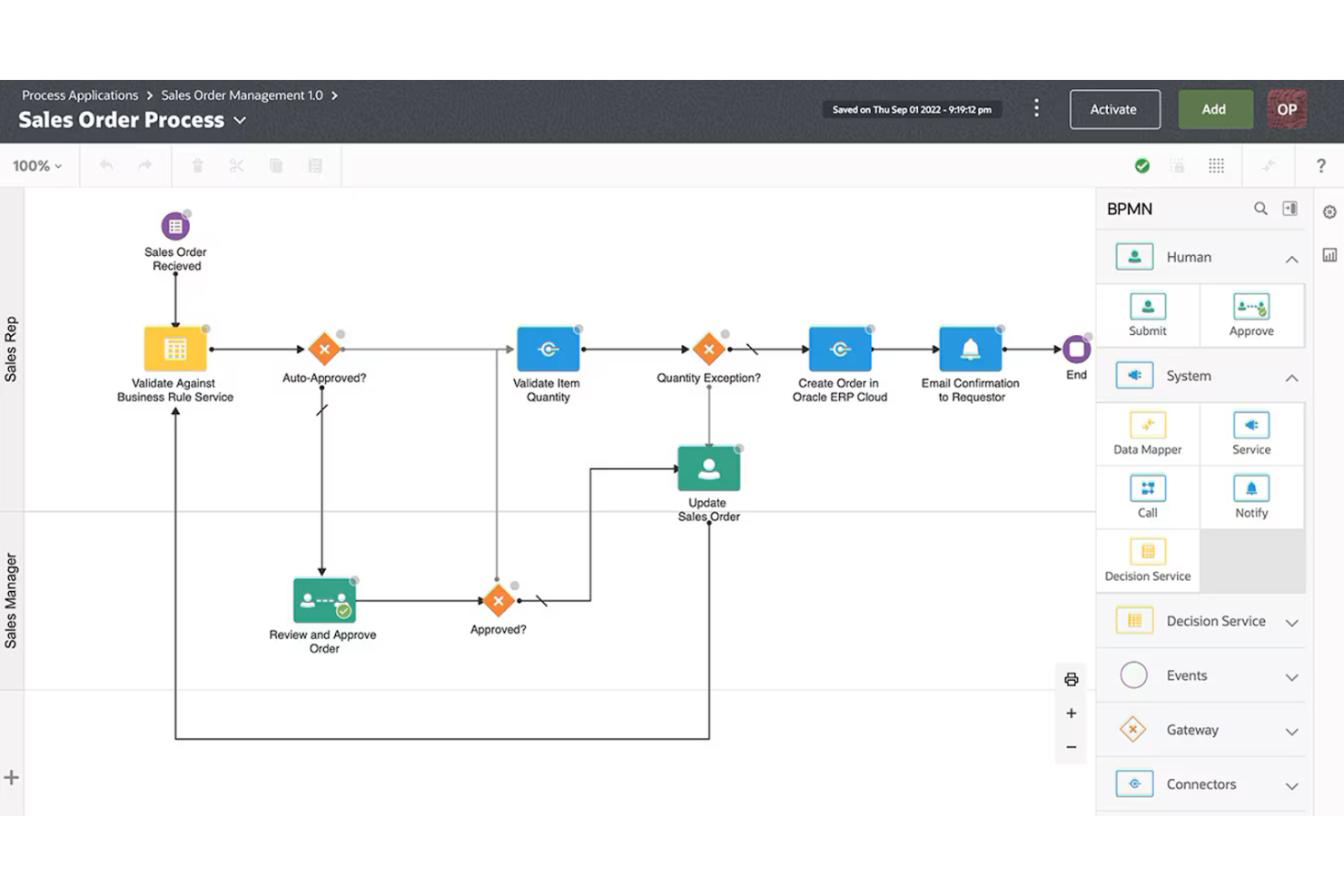
Task: Open the settings gear on right rail
Action: 1329,212
